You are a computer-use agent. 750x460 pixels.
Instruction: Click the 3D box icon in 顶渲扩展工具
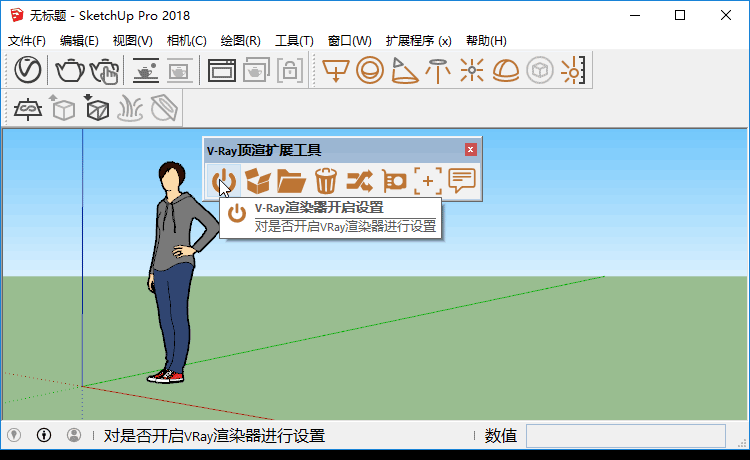pos(257,181)
